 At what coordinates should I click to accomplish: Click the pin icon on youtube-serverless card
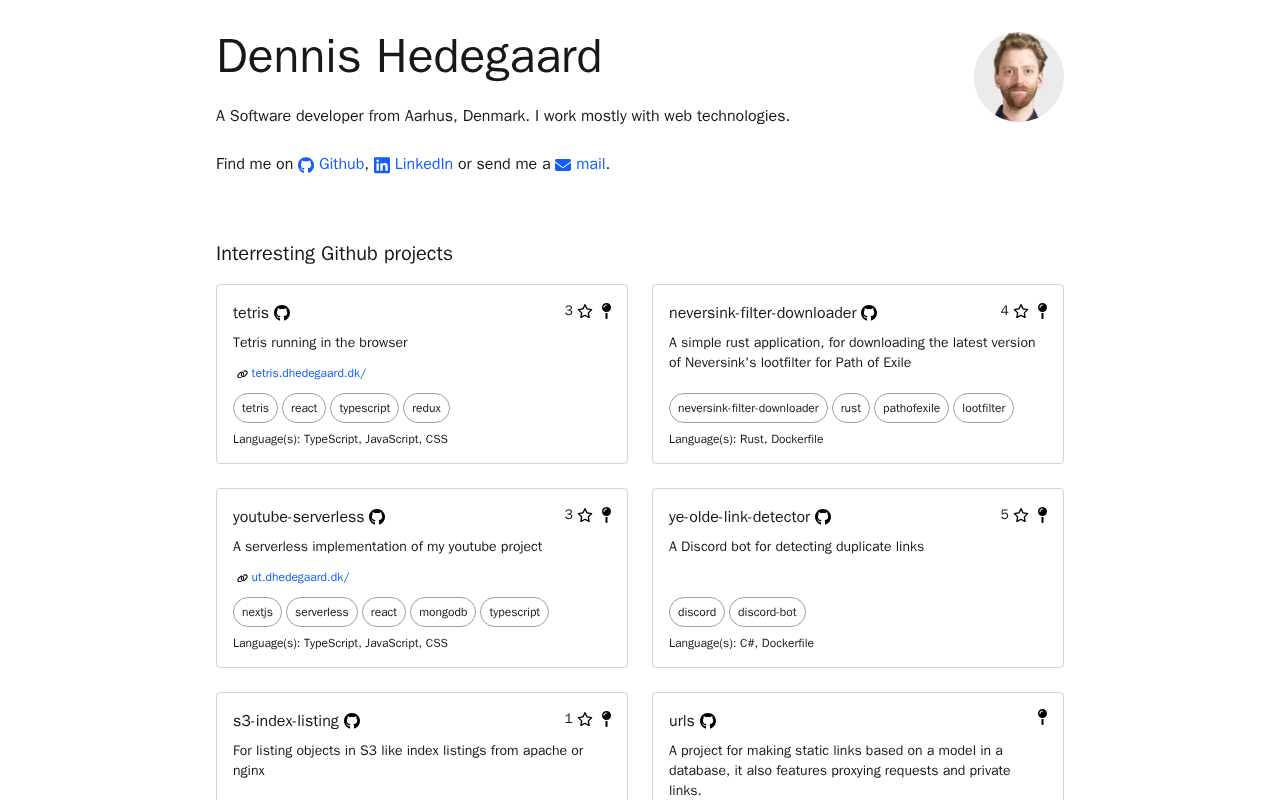[606, 515]
